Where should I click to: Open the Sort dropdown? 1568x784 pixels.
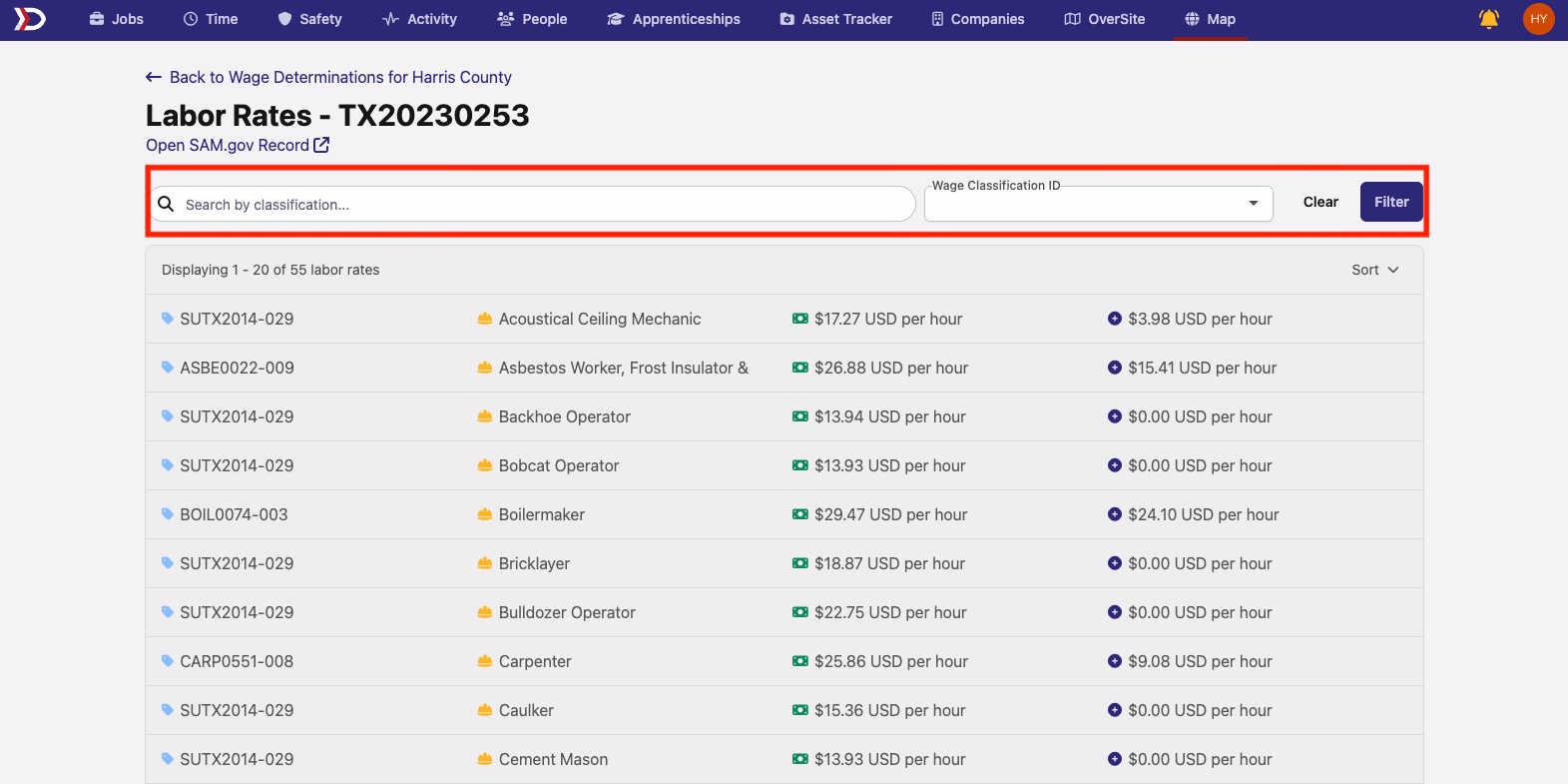pos(1375,270)
